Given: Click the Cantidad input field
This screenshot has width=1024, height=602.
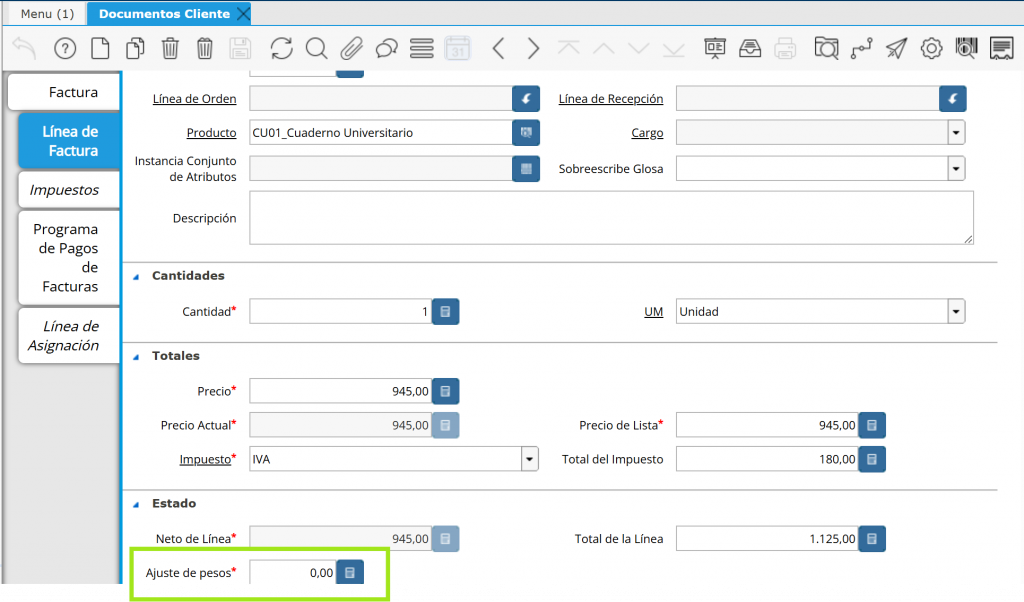Looking at the screenshot, I should pyautogui.click(x=340, y=311).
